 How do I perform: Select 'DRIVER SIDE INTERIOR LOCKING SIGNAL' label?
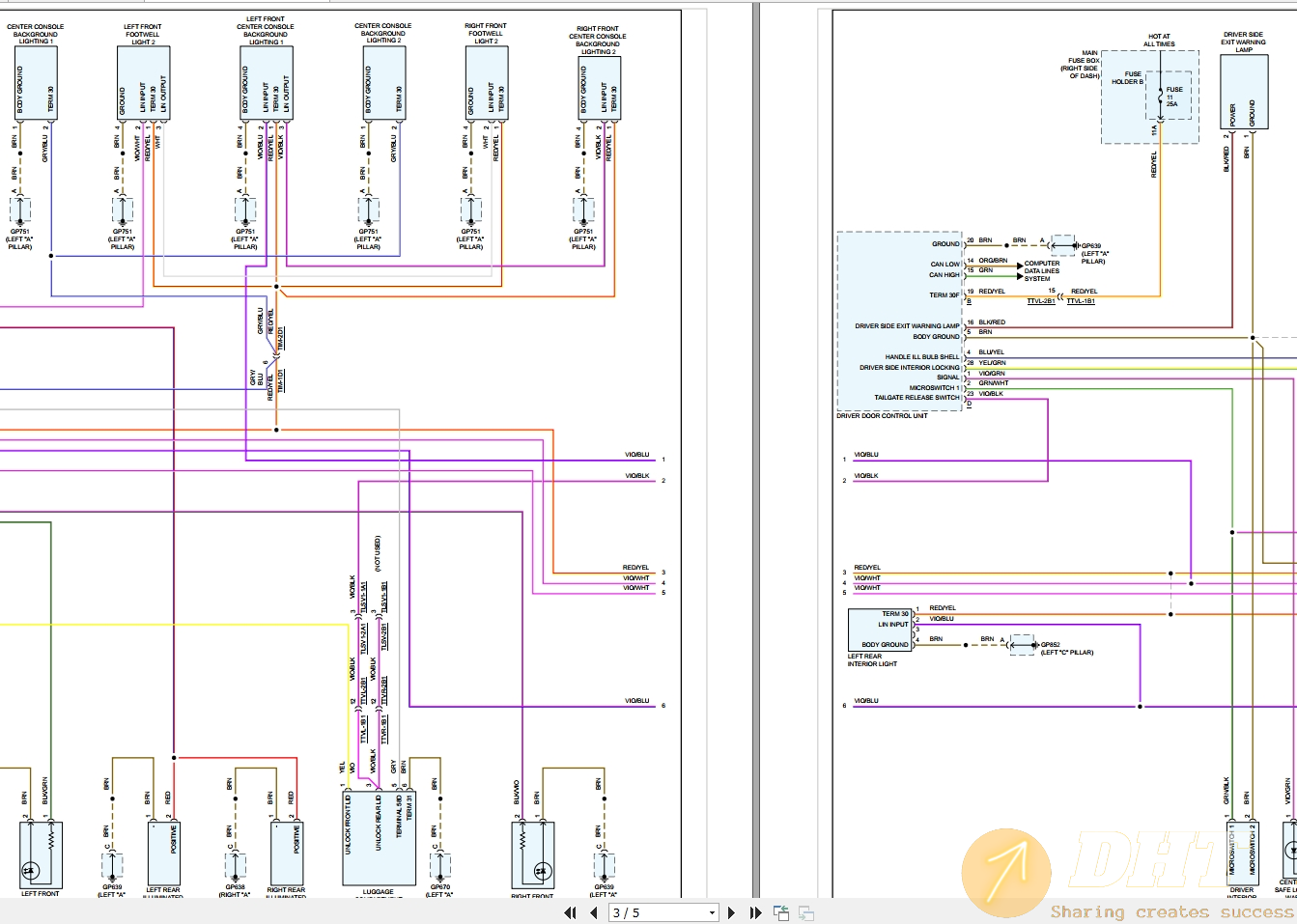pos(910,373)
